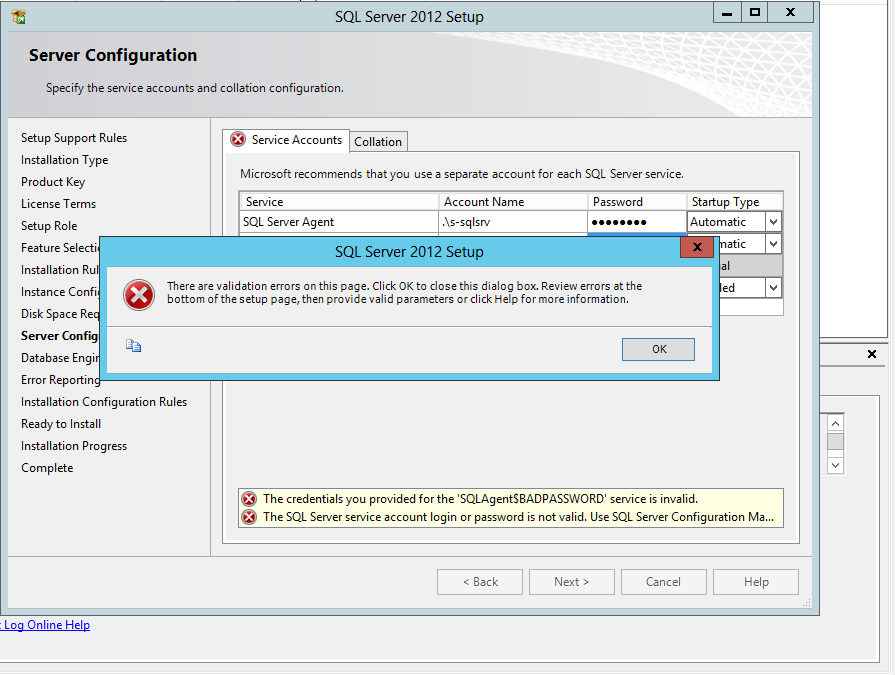
Task: Switch to the Service Accounts tab
Action: [286, 140]
